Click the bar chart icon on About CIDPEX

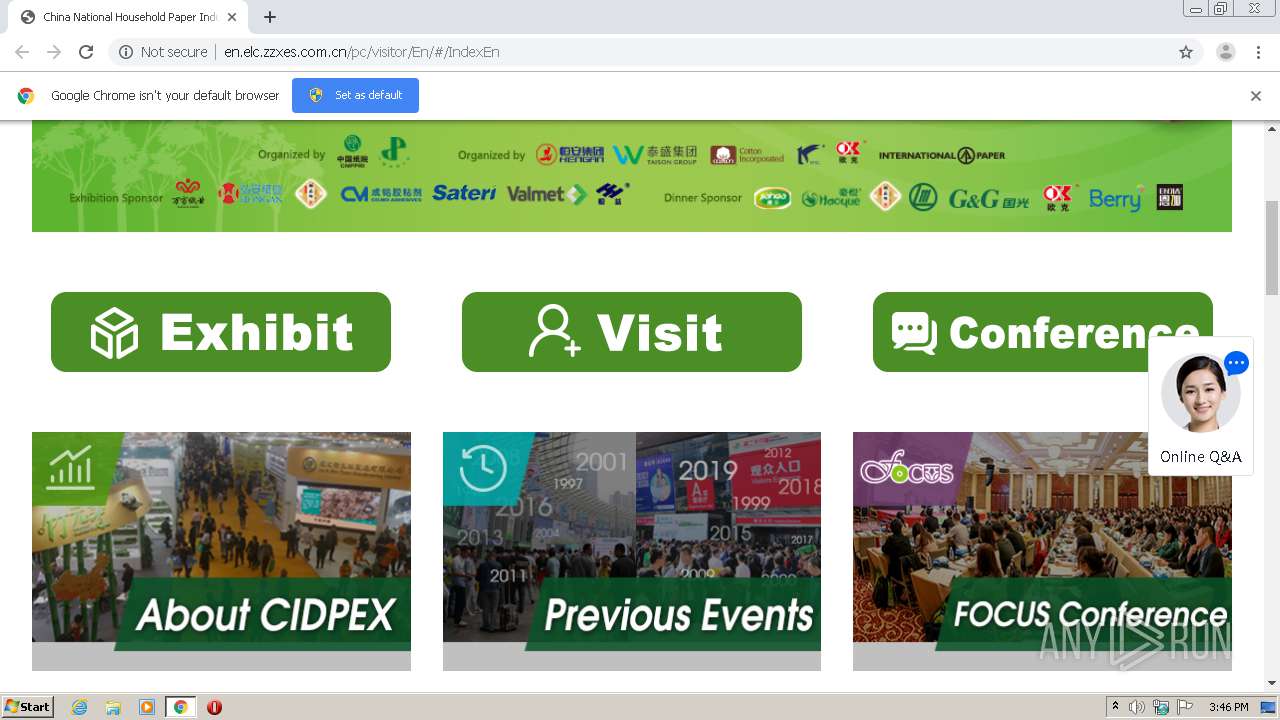70,467
